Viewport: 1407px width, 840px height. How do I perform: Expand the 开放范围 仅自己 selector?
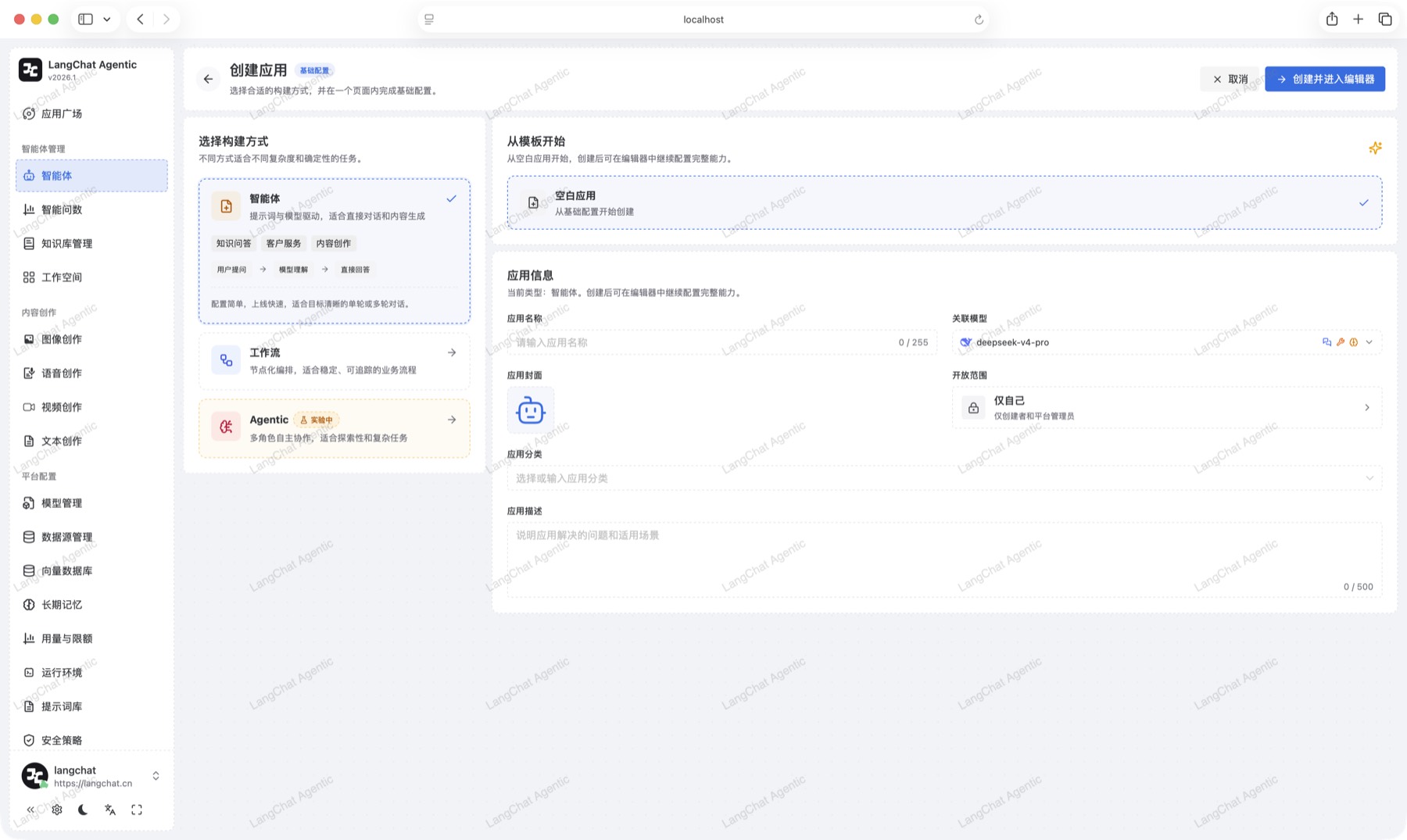pyautogui.click(x=1166, y=407)
